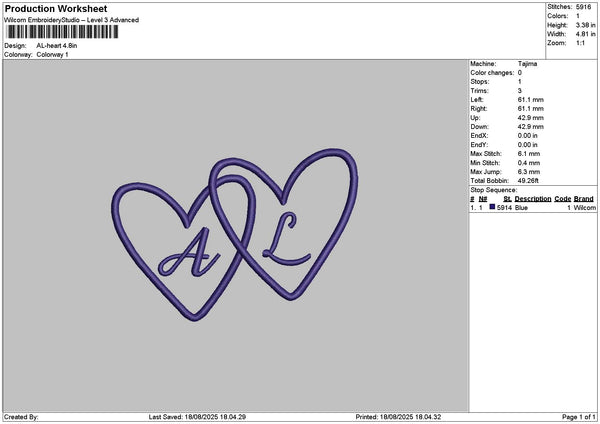This screenshot has width=600, height=424.
Task: Click the 'Colorway 1' value
Action: (52, 55)
